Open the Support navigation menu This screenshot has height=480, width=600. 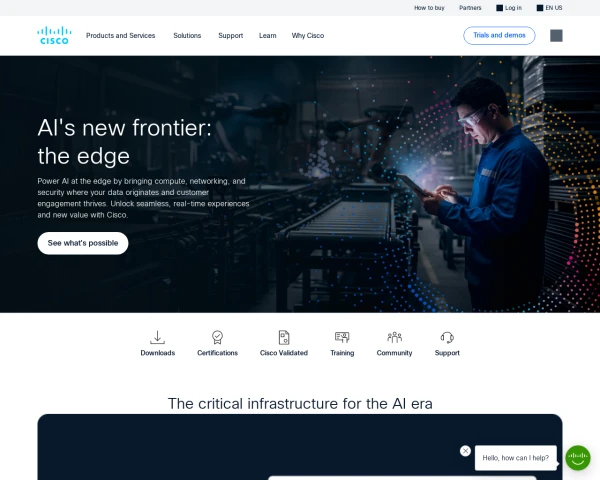point(231,36)
